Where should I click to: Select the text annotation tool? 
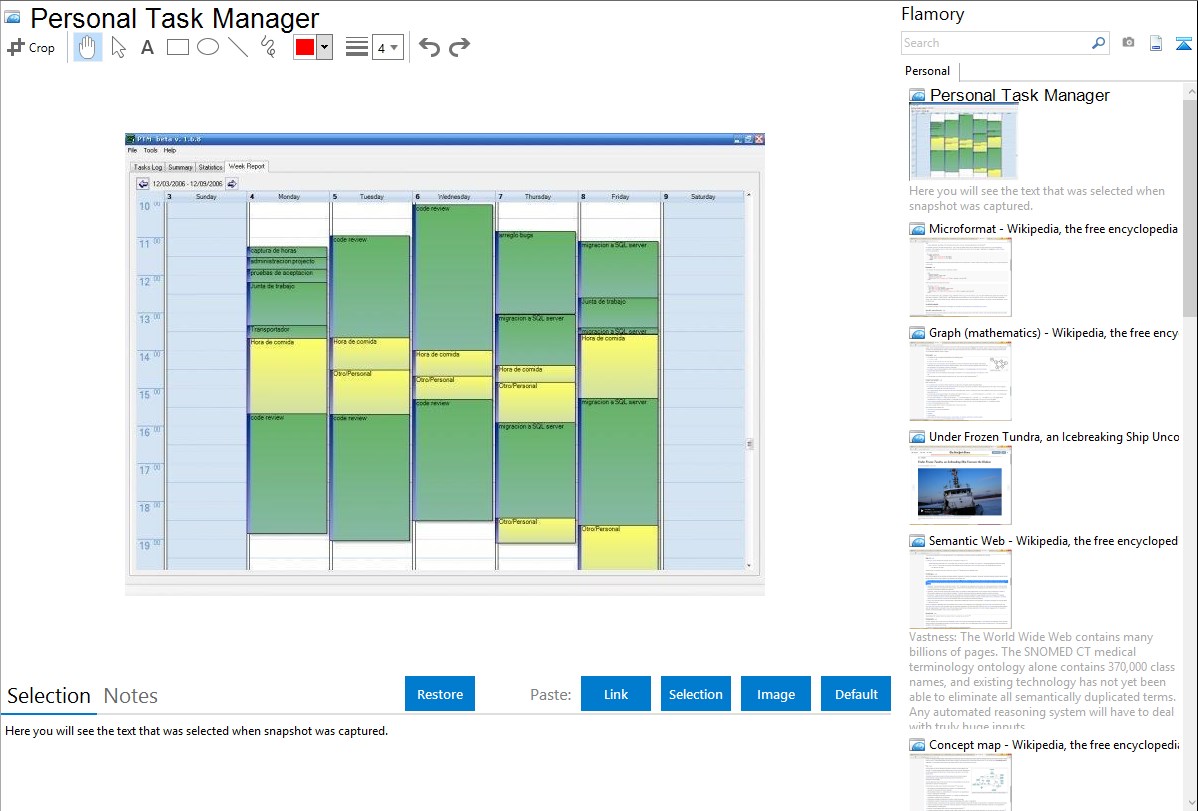pyautogui.click(x=147, y=47)
